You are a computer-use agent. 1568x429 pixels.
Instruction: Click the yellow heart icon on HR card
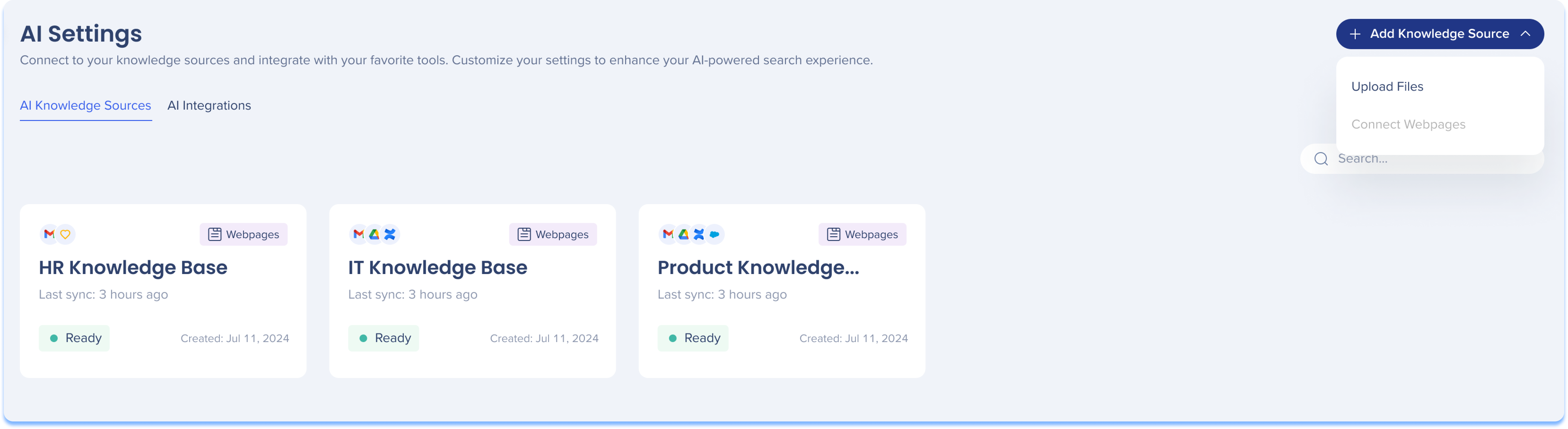[x=65, y=234]
